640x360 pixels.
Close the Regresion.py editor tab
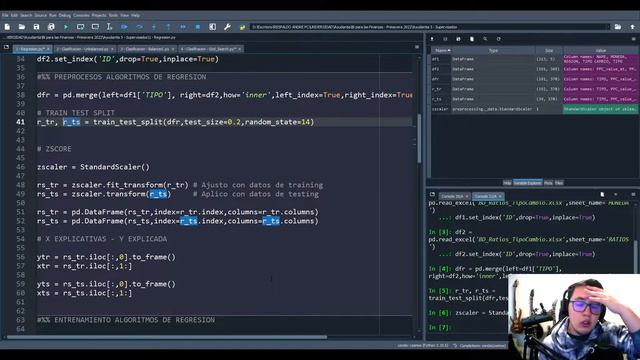[x=48, y=49]
